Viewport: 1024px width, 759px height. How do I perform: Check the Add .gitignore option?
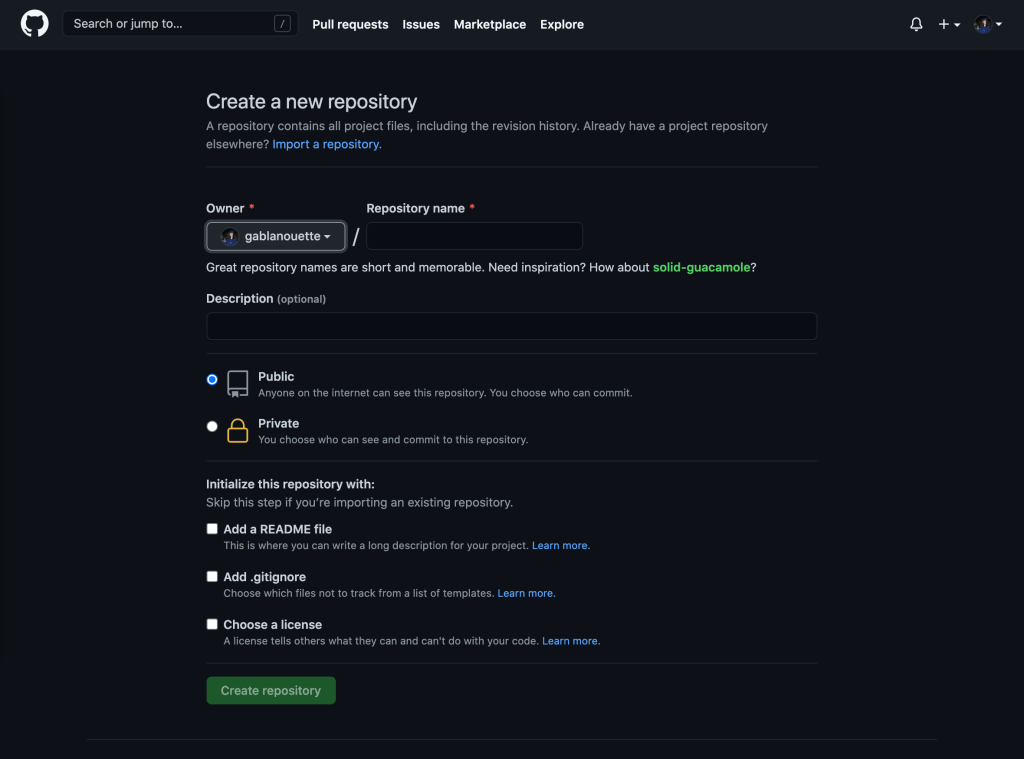212,577
